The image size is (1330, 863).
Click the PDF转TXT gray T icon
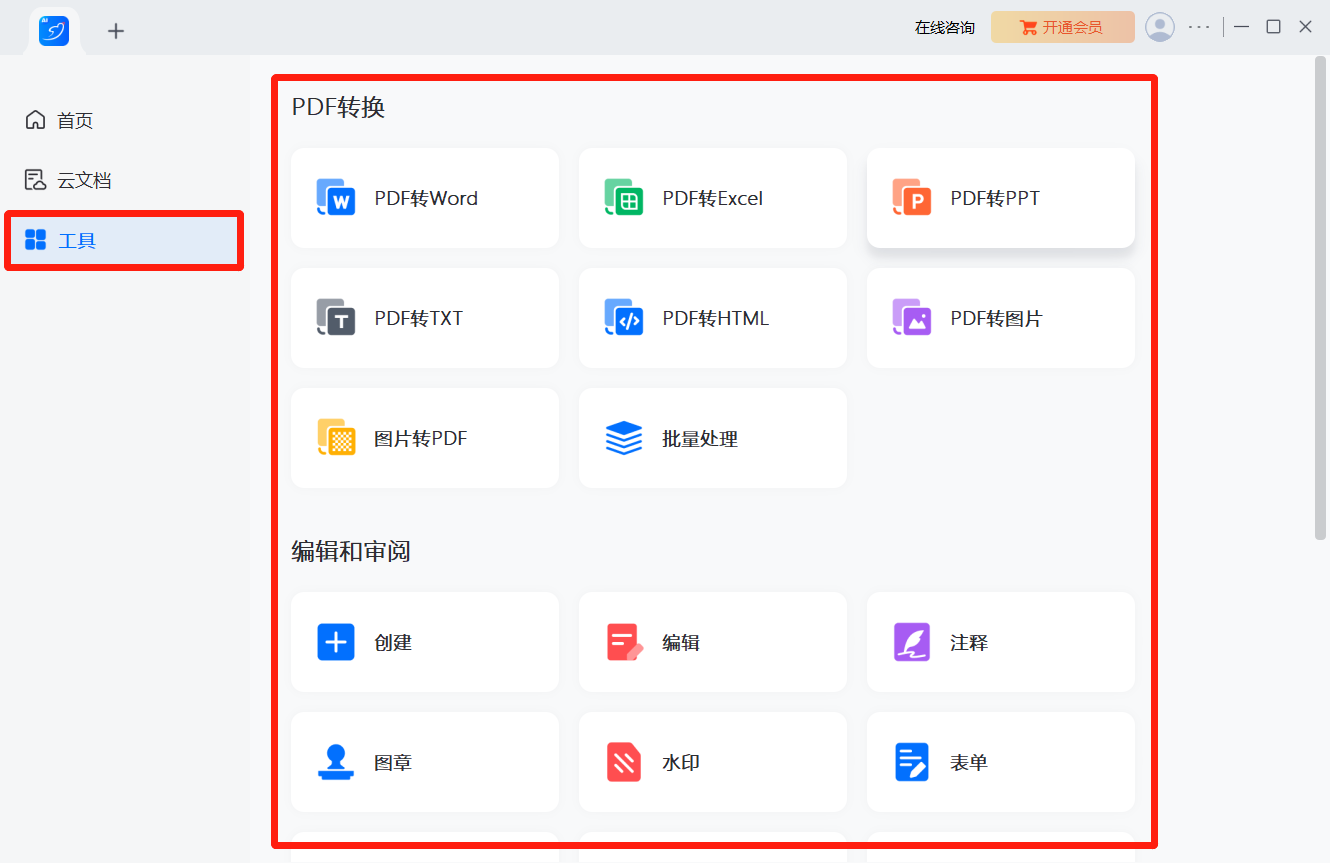click(x=336, y=318)
